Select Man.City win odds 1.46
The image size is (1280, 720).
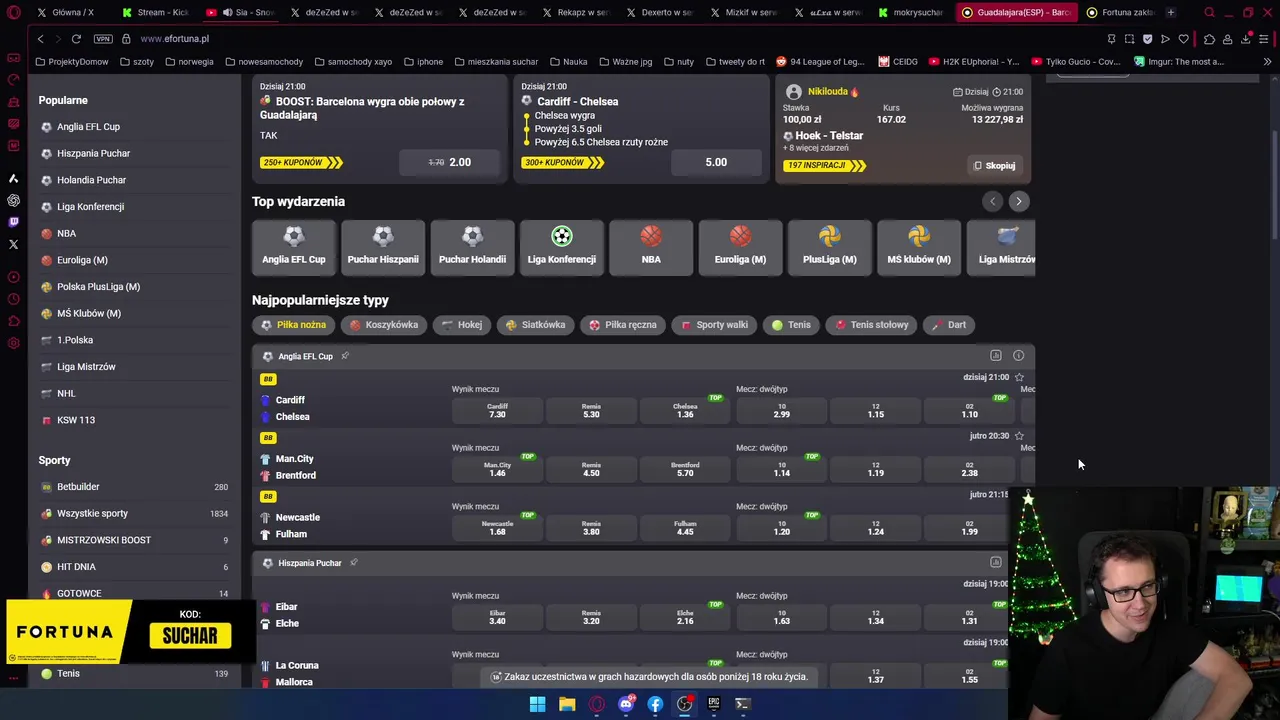click(x=497, y=469)
